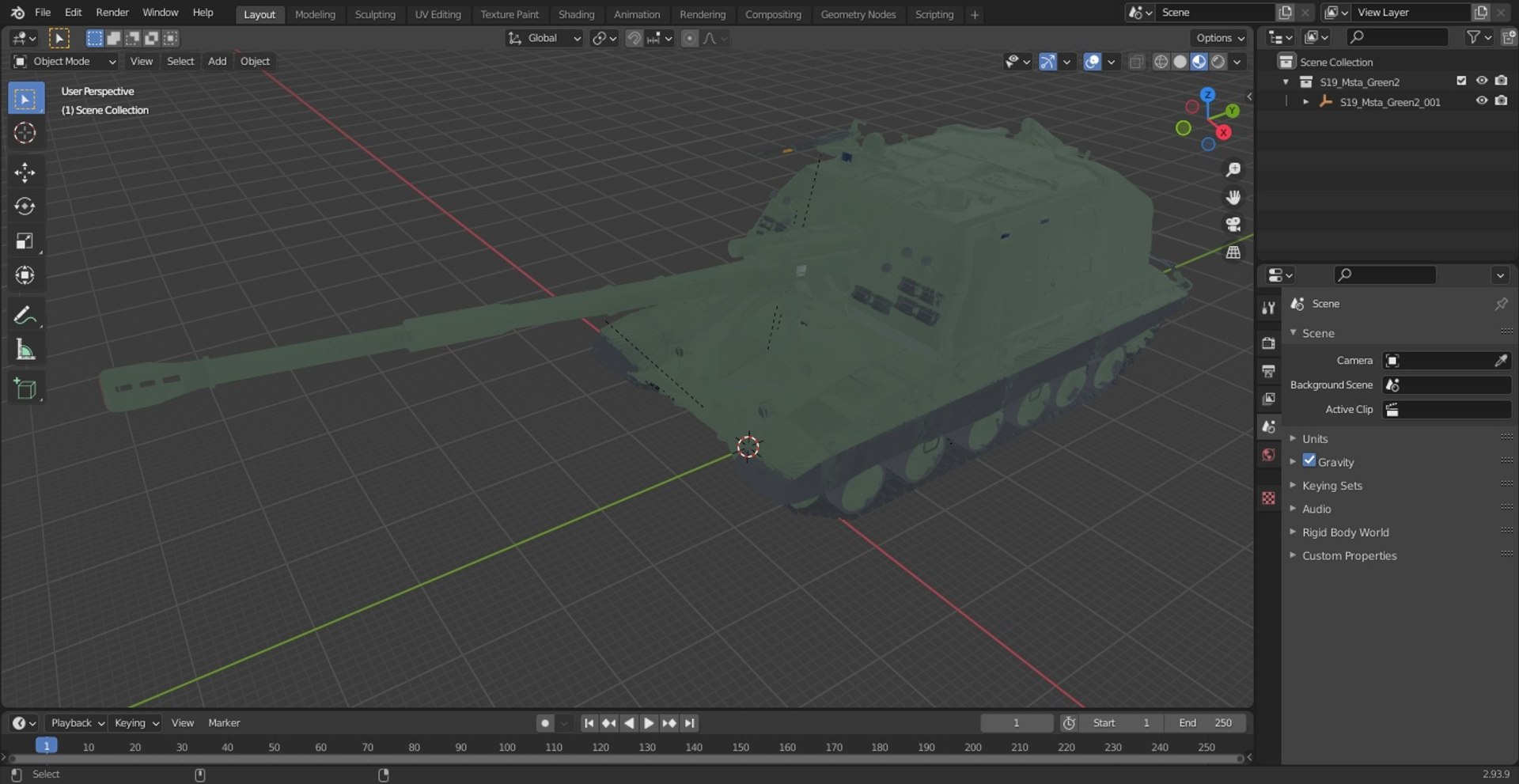Click the End frame field
The height and width of the screenshot is (784, 1519).
click(1205, 723)
